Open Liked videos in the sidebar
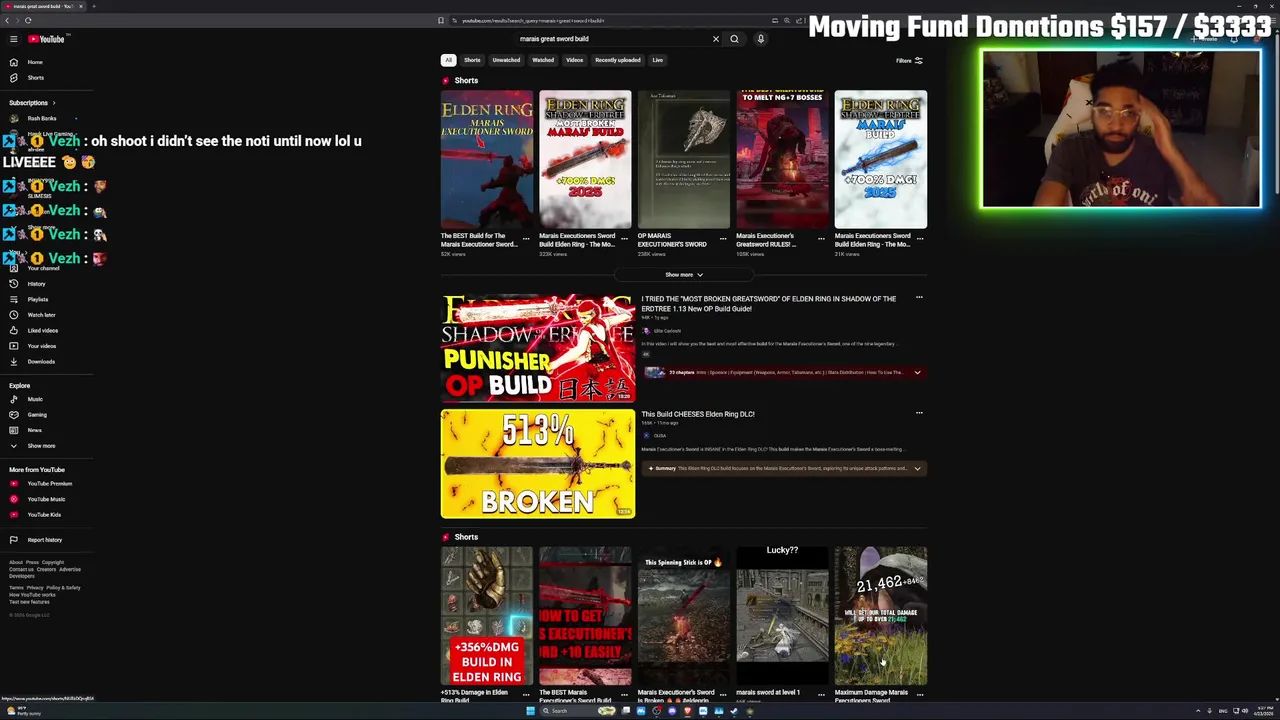 [x=42, y=330]
